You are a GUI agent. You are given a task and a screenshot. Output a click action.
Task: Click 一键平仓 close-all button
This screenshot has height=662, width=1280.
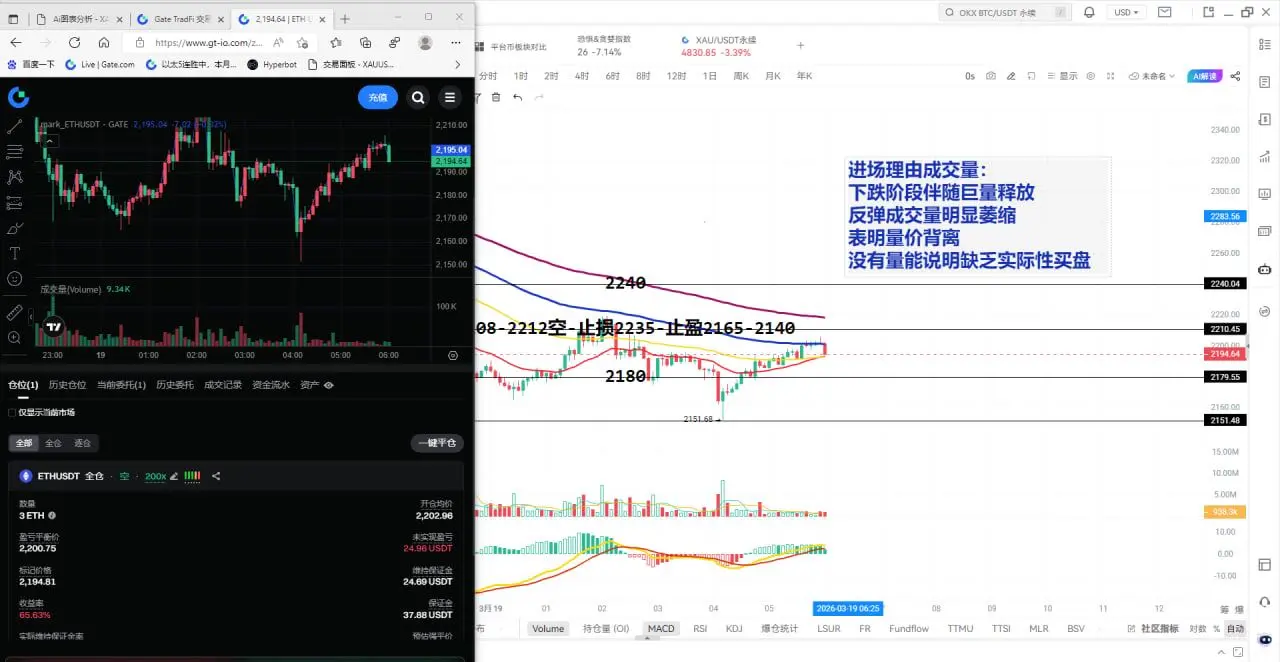437,443
